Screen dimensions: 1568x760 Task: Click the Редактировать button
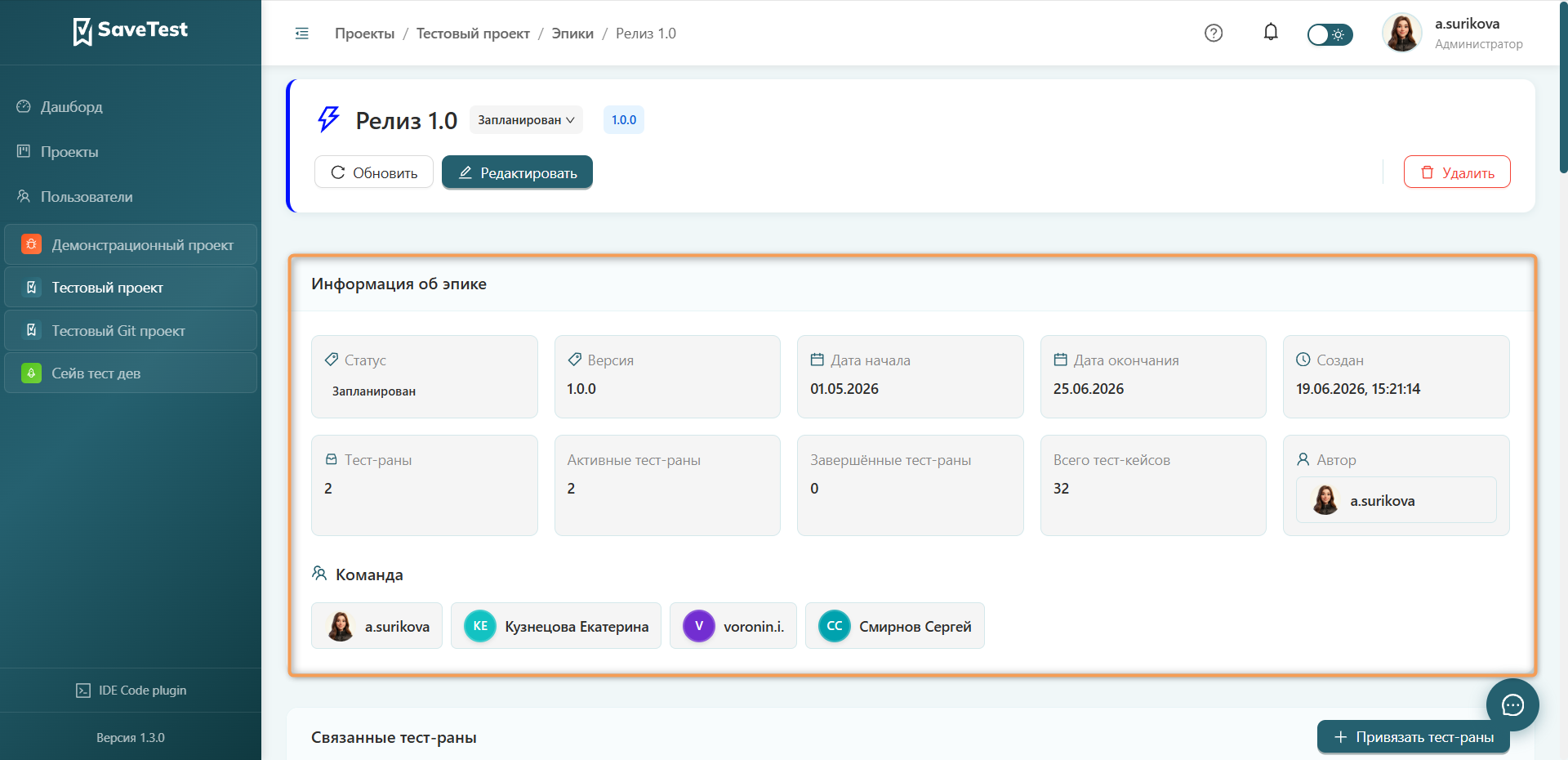click(517, 172)
